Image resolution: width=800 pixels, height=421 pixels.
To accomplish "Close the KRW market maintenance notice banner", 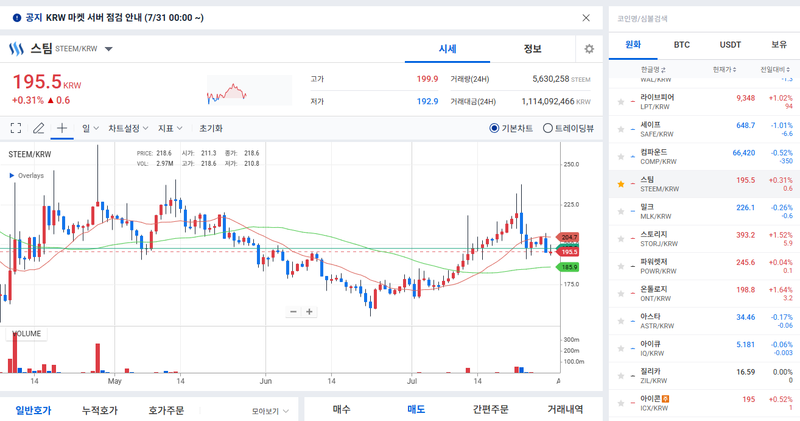I will [x=586, y=18].
